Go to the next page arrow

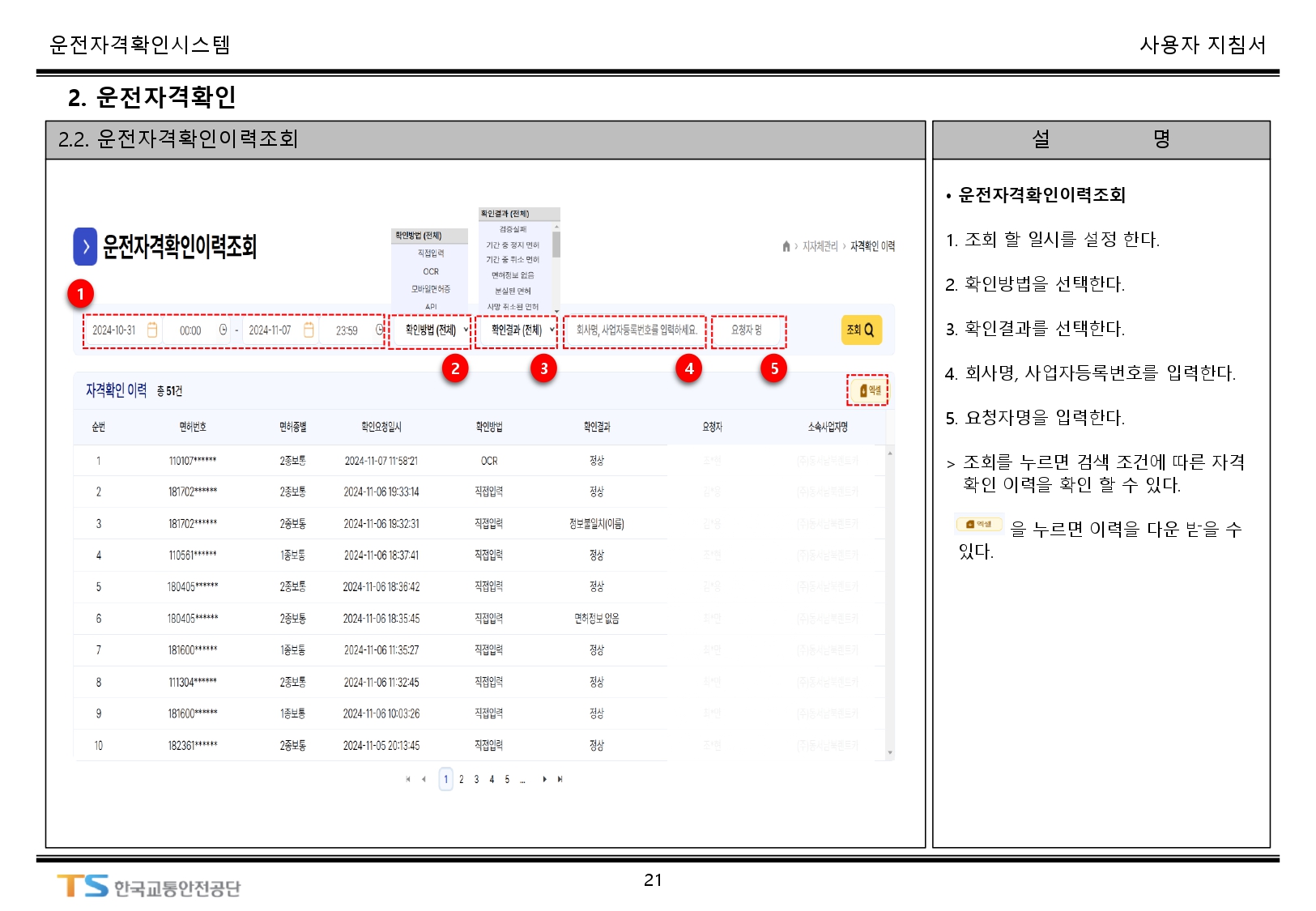(x=544, y=779)
